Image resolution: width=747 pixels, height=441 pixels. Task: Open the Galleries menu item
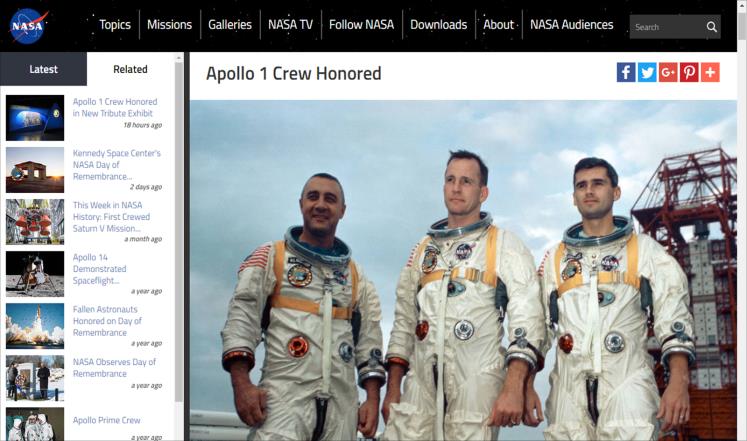pyautogui.click(x=230, y=25)
